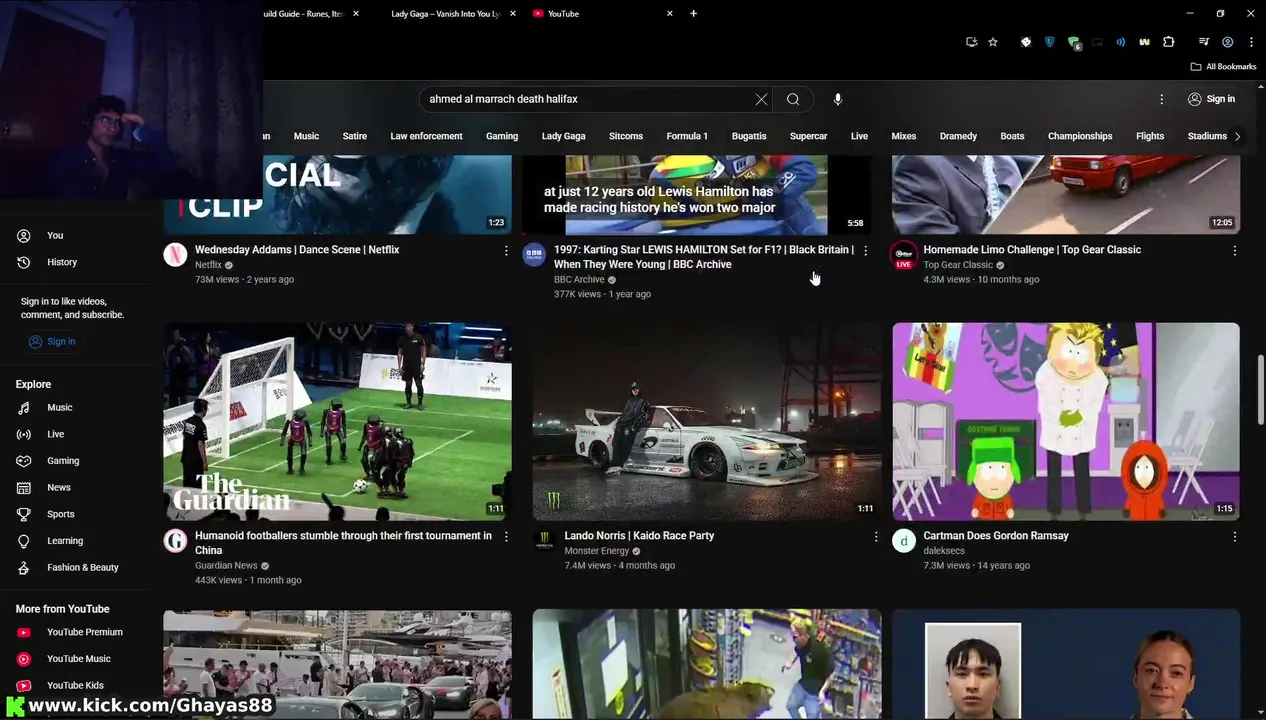The height and width of the screenshot is (720, 1266).
Task: Click the blue shield extension icon
Action: [1049, 42]
